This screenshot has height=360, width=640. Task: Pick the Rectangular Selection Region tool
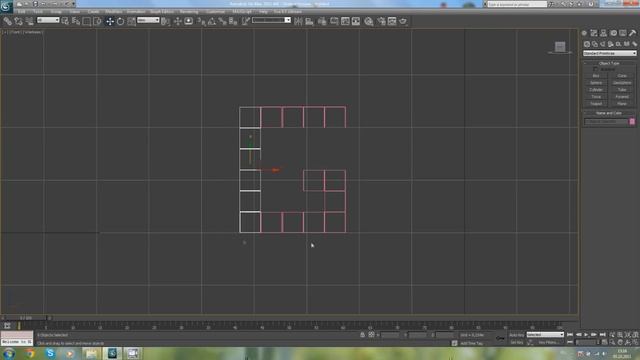[x=87, y=21]
